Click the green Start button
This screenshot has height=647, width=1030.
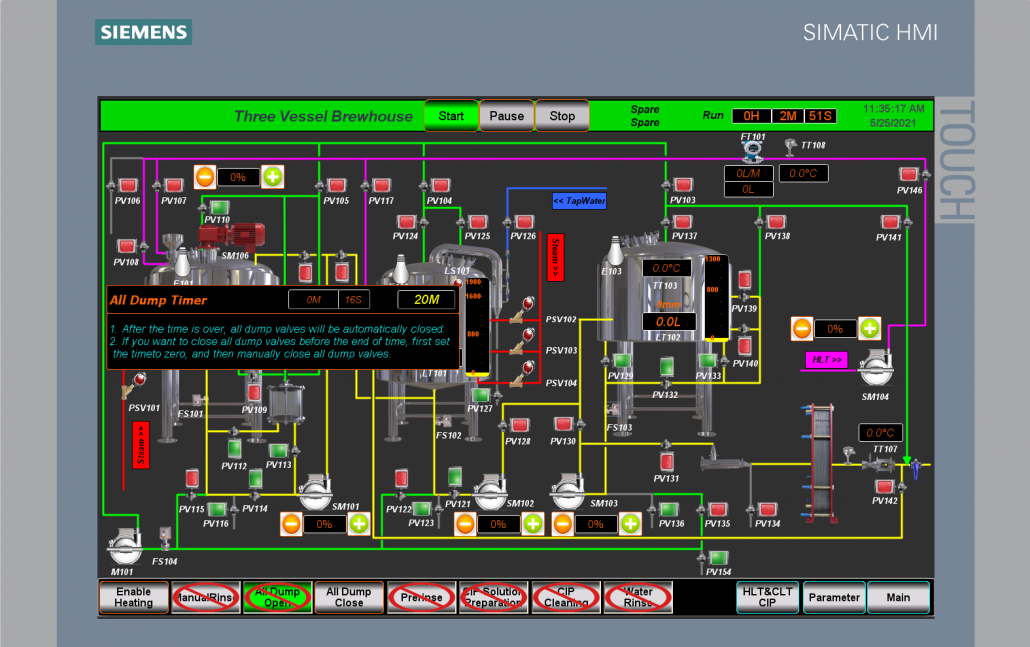coord(451,116)
